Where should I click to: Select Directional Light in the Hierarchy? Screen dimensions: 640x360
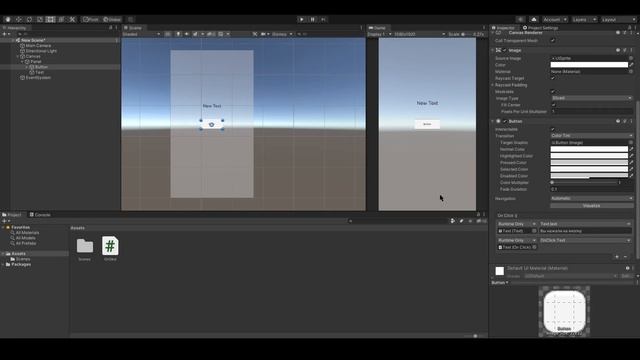38,51
